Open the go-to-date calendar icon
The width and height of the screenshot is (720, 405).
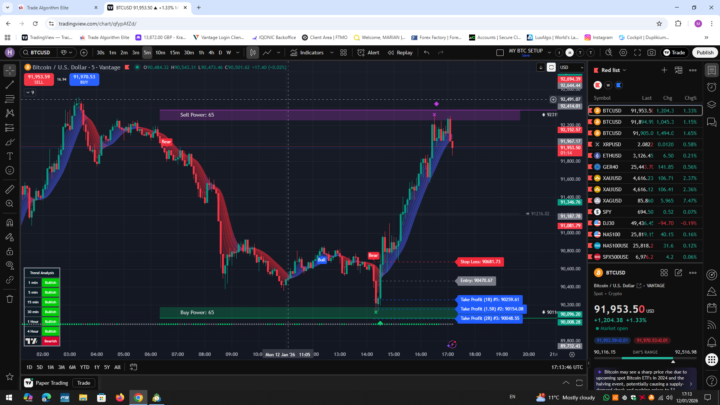pyautogui.click(x=134, y=367)
